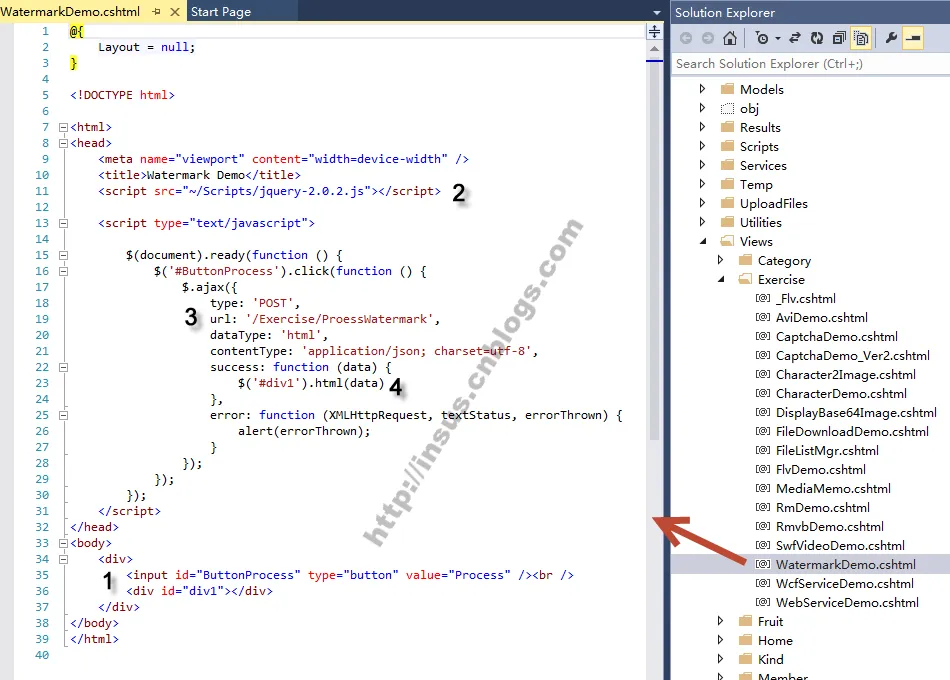Open the Pending Changes Filter dropdown arrow
The height and width of the screenshot is (680, 950).
click(x=776, y=39)
